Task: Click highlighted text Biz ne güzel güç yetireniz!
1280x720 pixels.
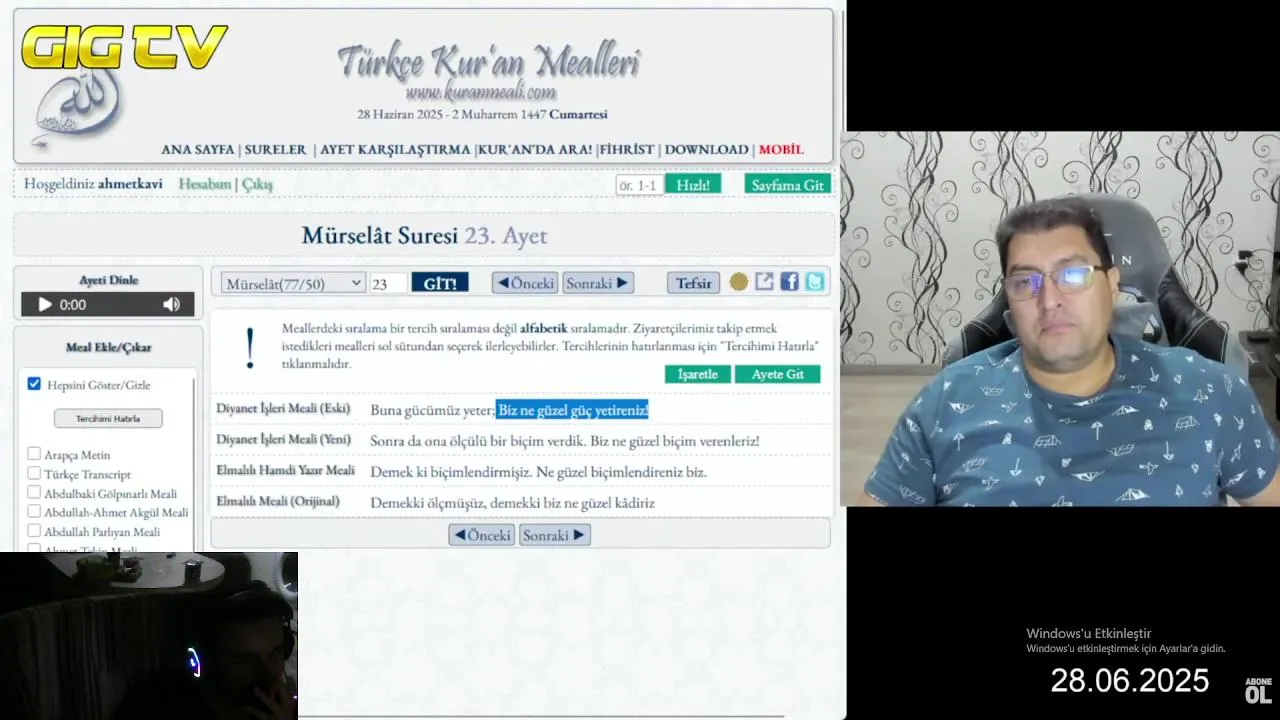Action: pos(573,410)
